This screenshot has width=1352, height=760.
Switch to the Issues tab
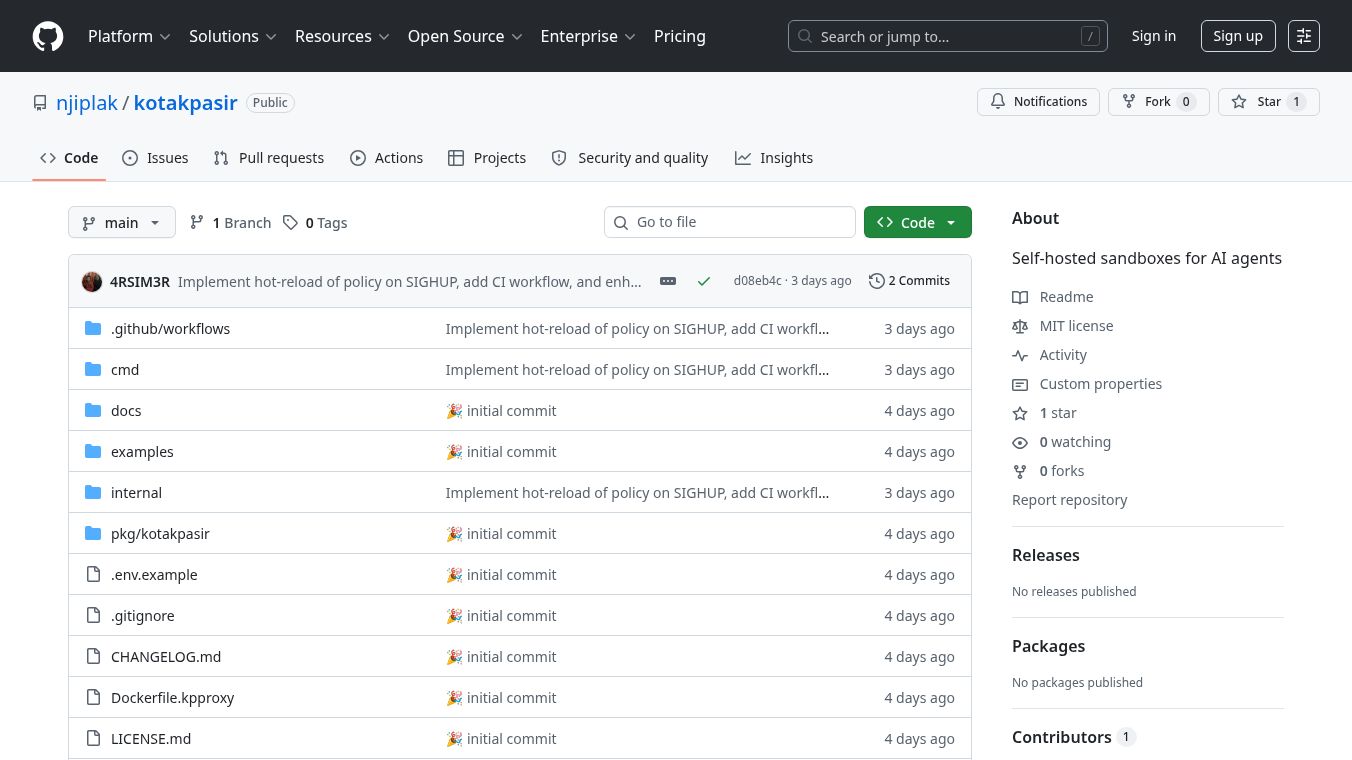(x=155, y=158)
